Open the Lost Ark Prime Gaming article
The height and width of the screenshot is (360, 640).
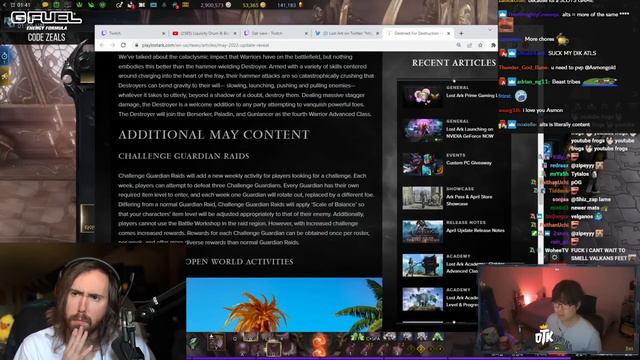tap(471, 96)
